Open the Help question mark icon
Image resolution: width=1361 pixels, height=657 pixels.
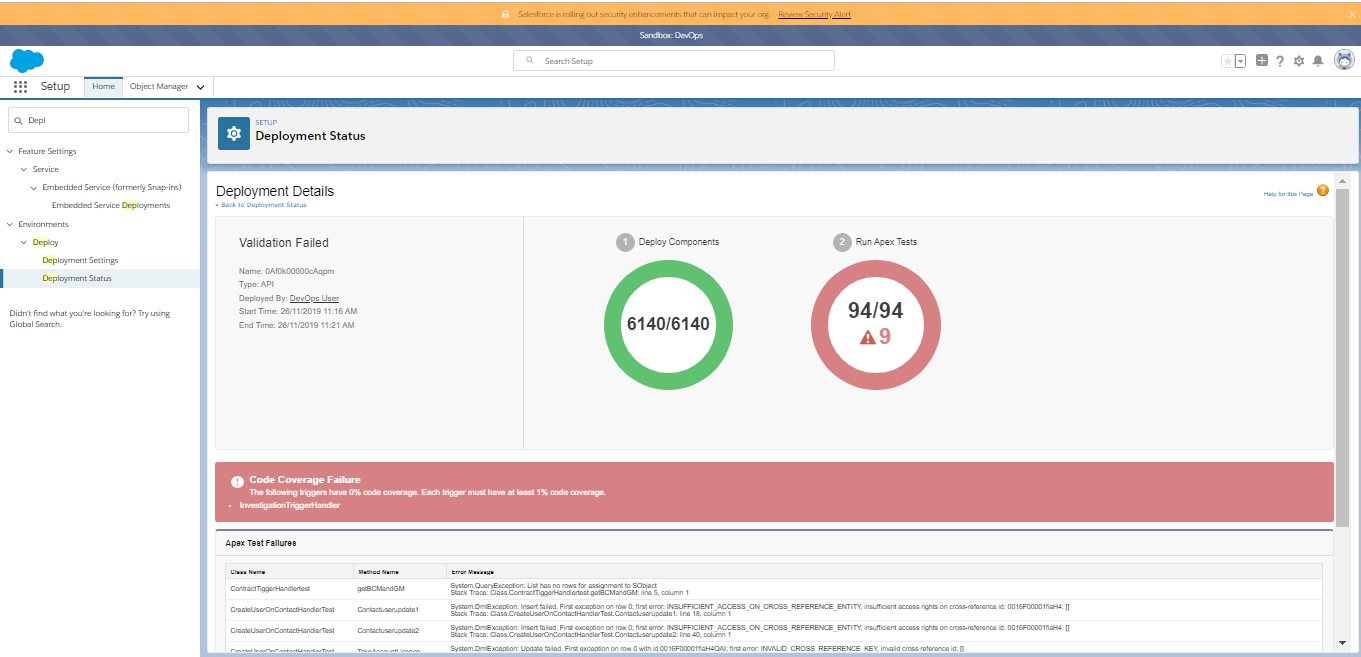coord(1280,61)
